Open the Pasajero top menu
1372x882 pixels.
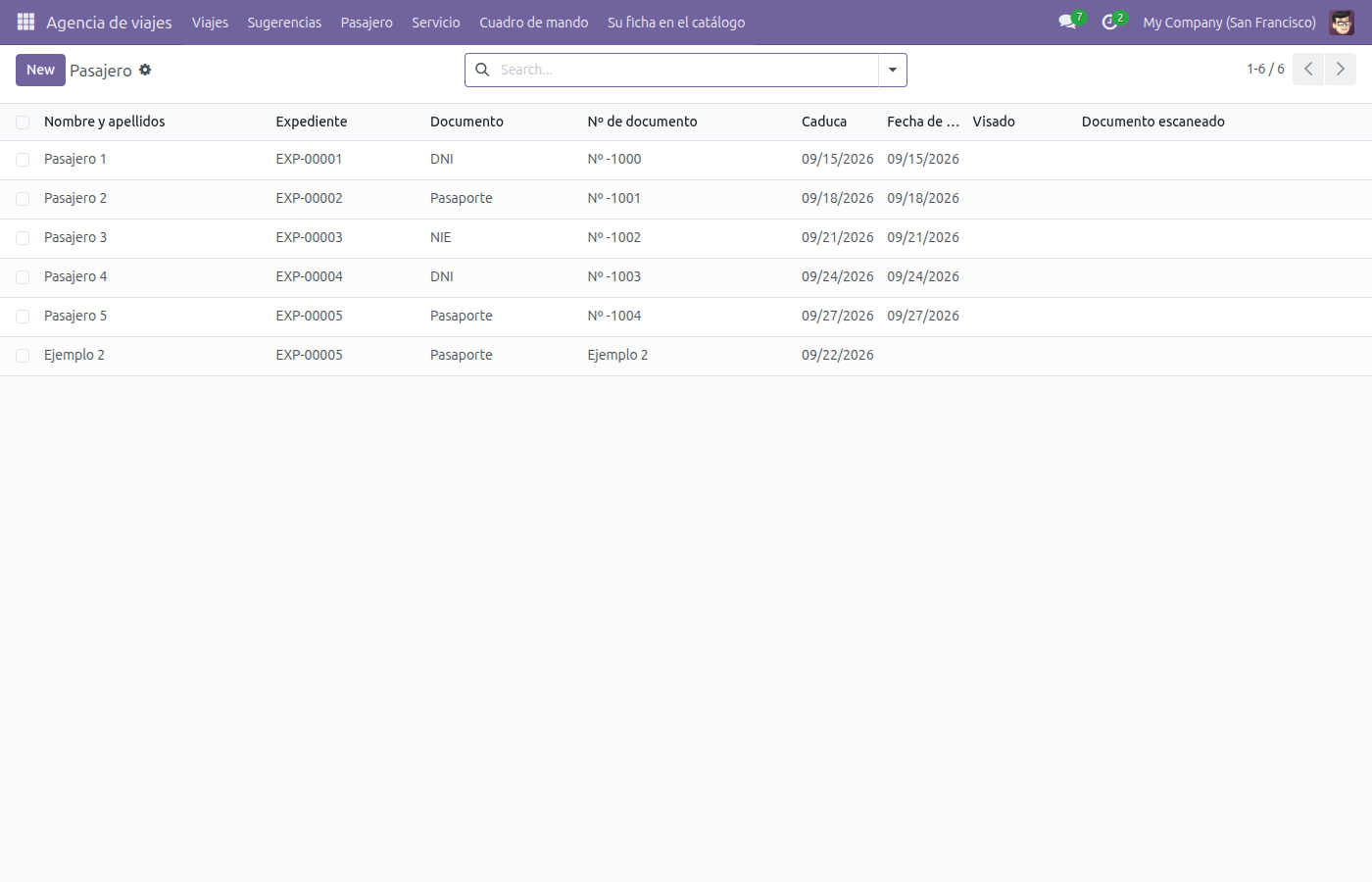click(367, 22)
